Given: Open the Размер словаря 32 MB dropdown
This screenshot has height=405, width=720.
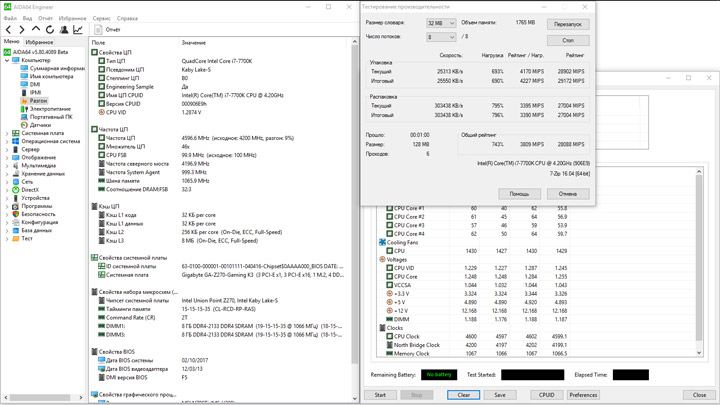Looking at the screenshot, I should [441, 23].
